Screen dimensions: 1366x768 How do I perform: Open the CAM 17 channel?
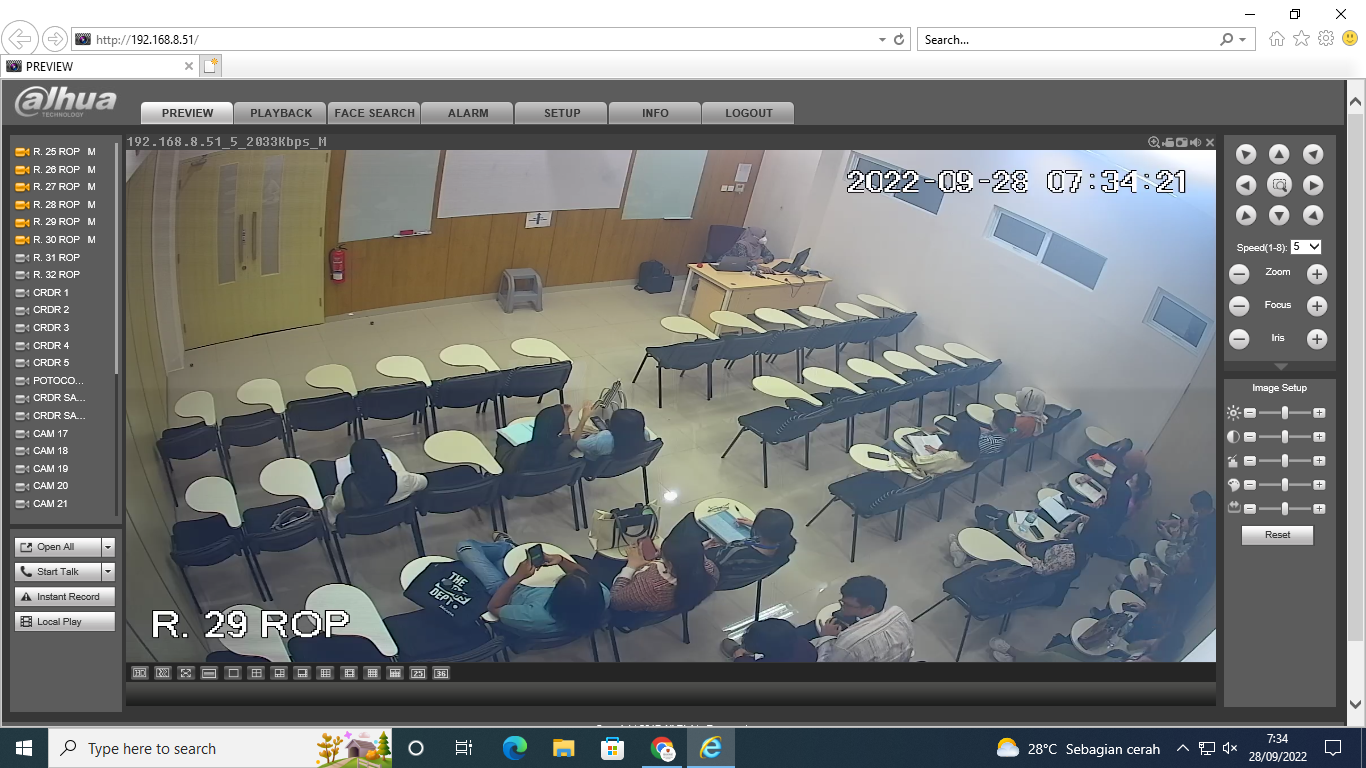pyautogui.click(x=50, y=434)
